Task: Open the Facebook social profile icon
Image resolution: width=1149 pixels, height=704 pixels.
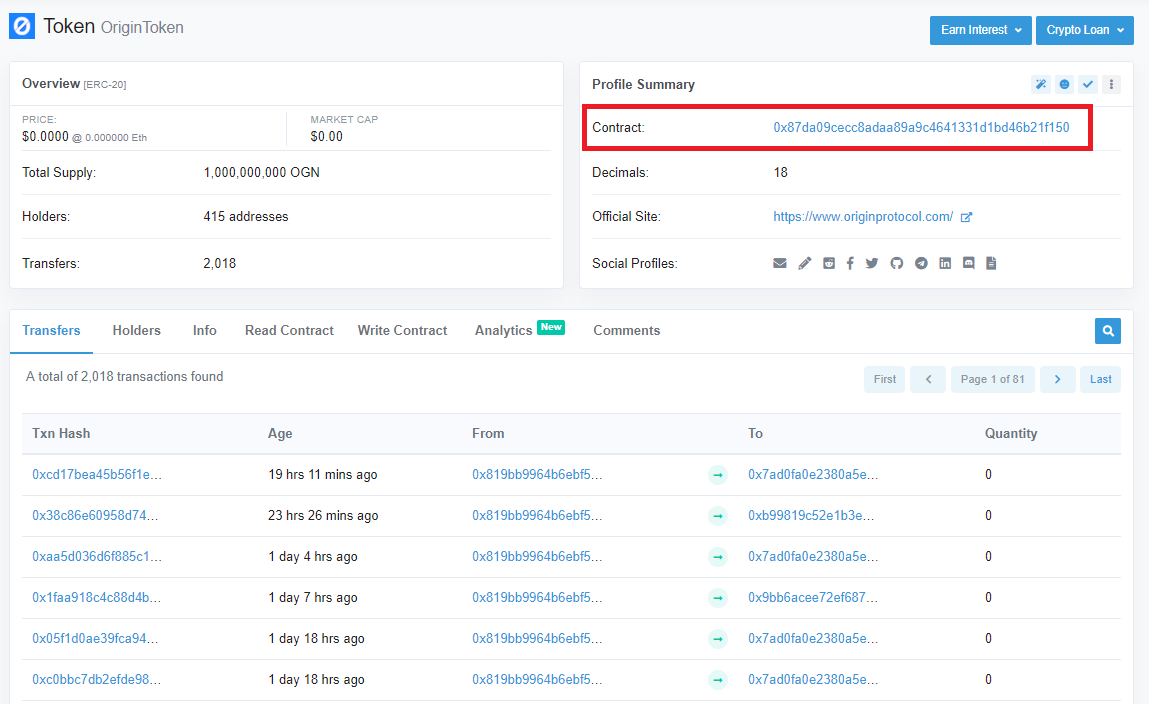Action: point(850,263)
